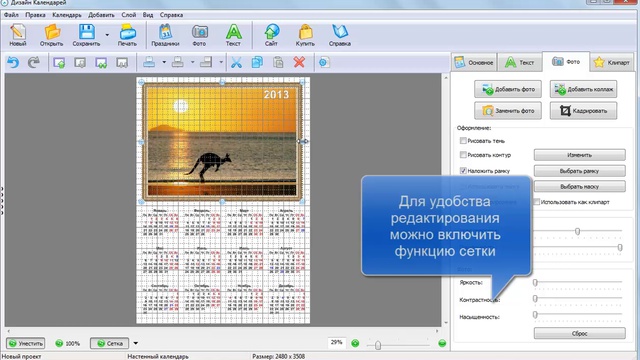Click the fourth layer order icon
This screenshot has width=640, height=360.
(122, 62)
